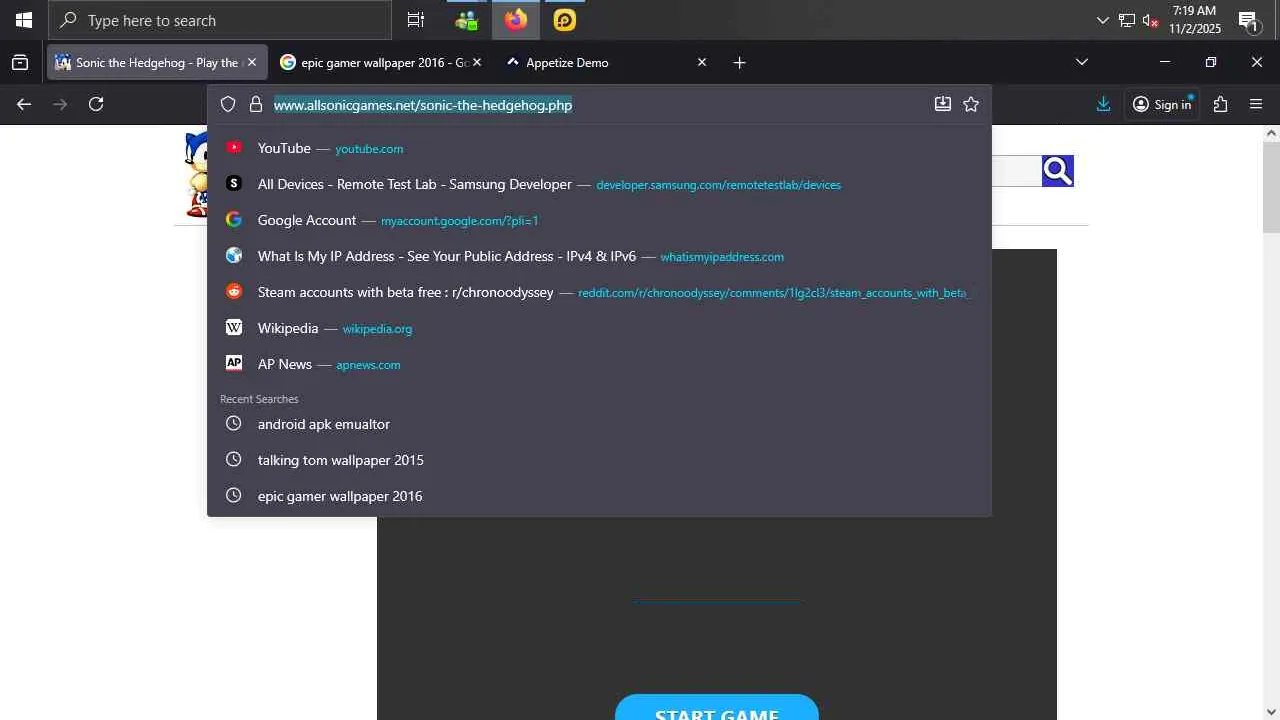Select All Devices - Remote Test Lab suggestion
1280x720 pixels.
point(599,184)
